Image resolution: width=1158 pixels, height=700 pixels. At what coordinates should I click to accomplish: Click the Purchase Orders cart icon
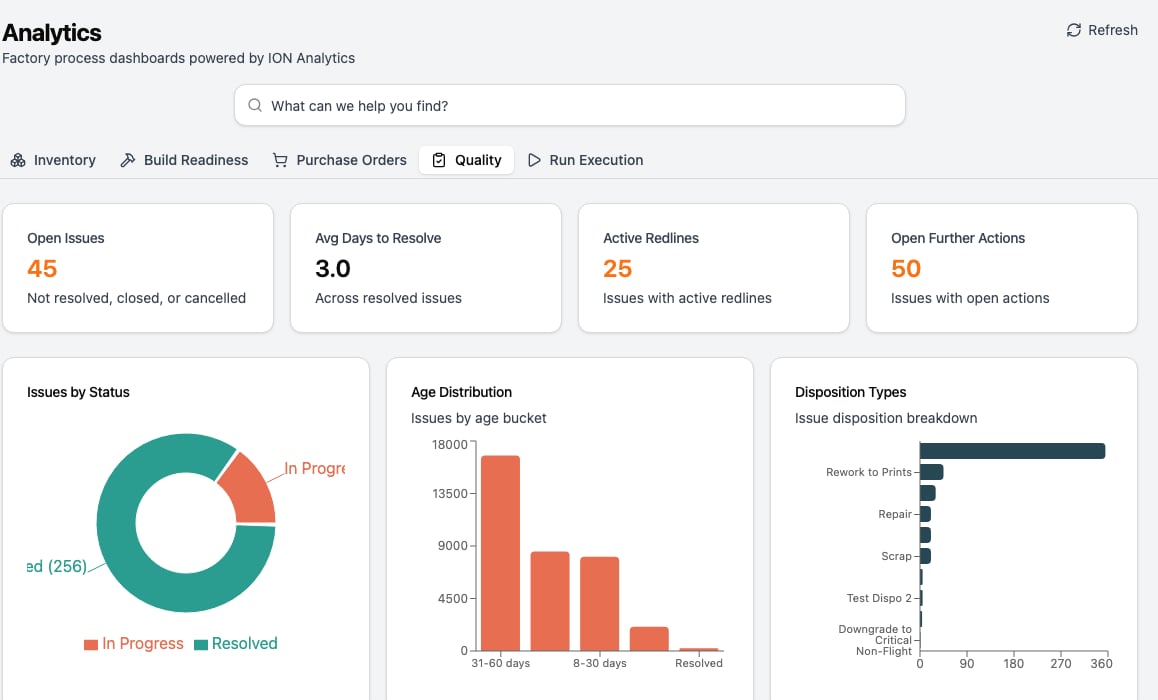click(x=280, y=160)
